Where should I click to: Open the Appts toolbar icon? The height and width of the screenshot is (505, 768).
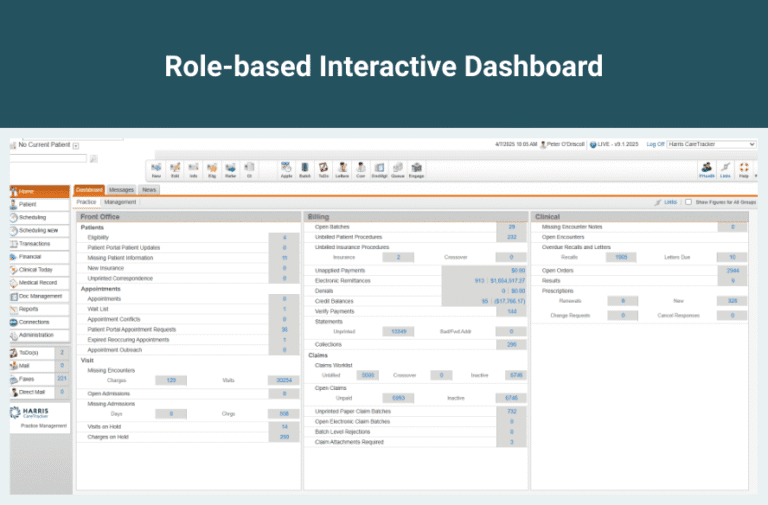(287, 170)
